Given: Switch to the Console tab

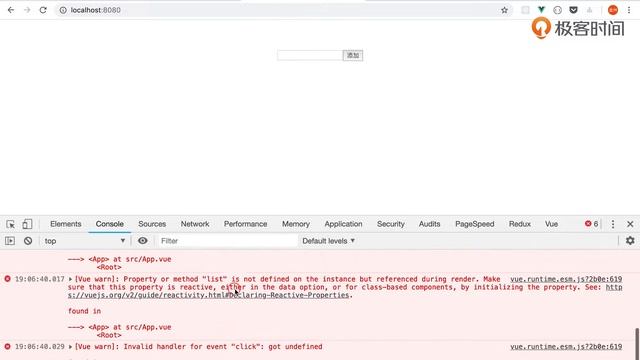Looking at the screenshot, I should (x=109, y=224).
